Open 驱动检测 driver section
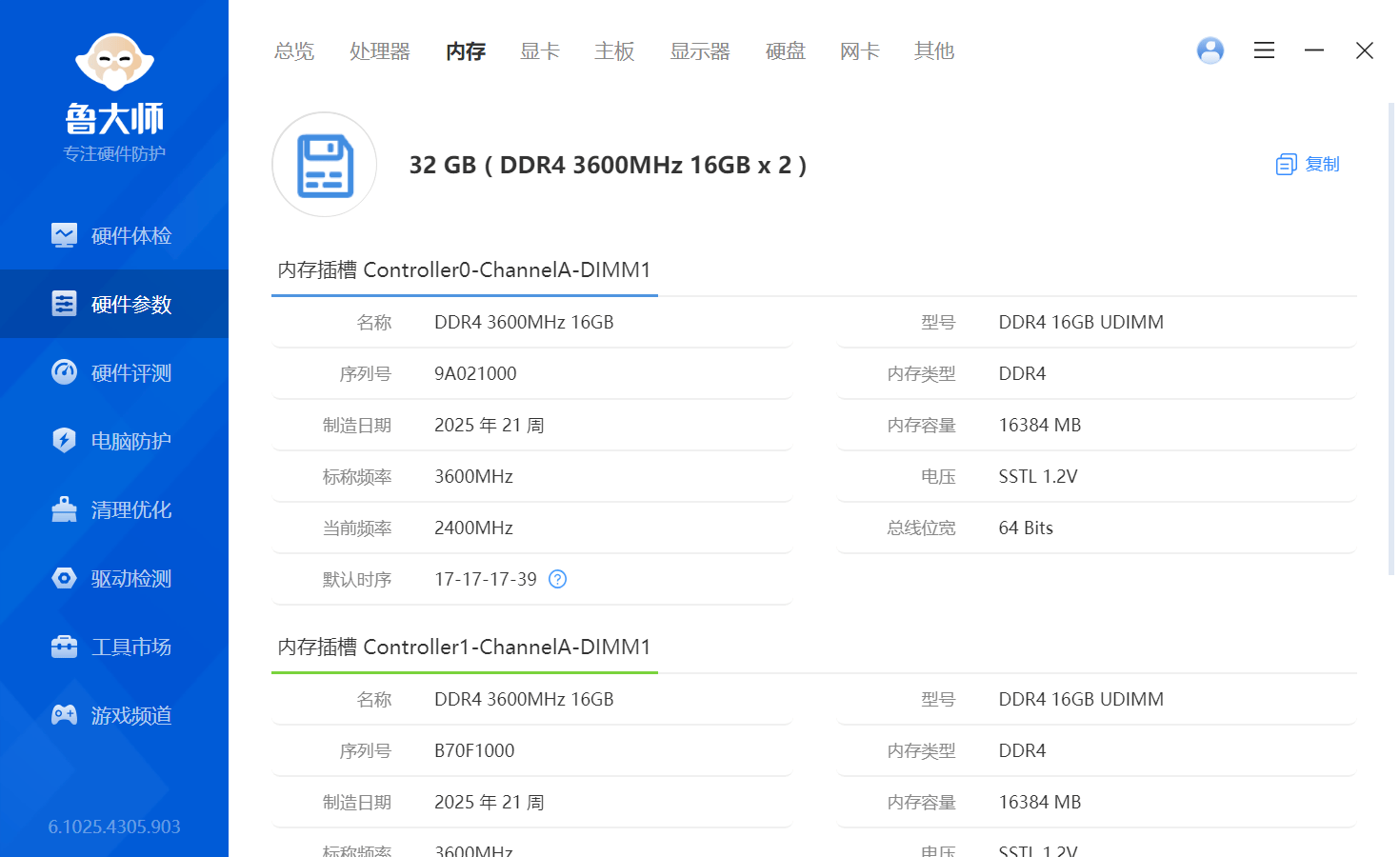The height and width of the screenshot is (857, 1400). [x=114, y=578]
